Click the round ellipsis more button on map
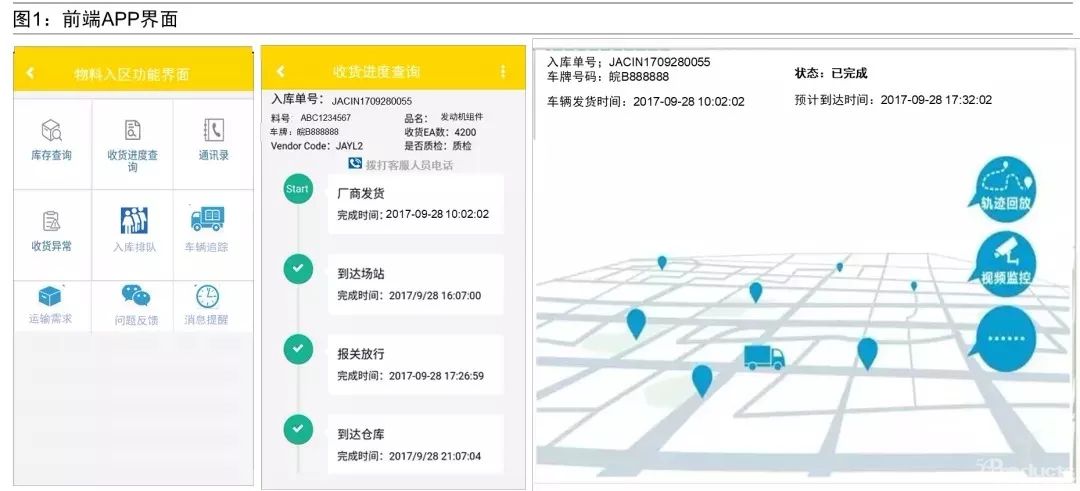Image resolution: width=1080 pixels, height=491 pixels. pos(1004,337)
